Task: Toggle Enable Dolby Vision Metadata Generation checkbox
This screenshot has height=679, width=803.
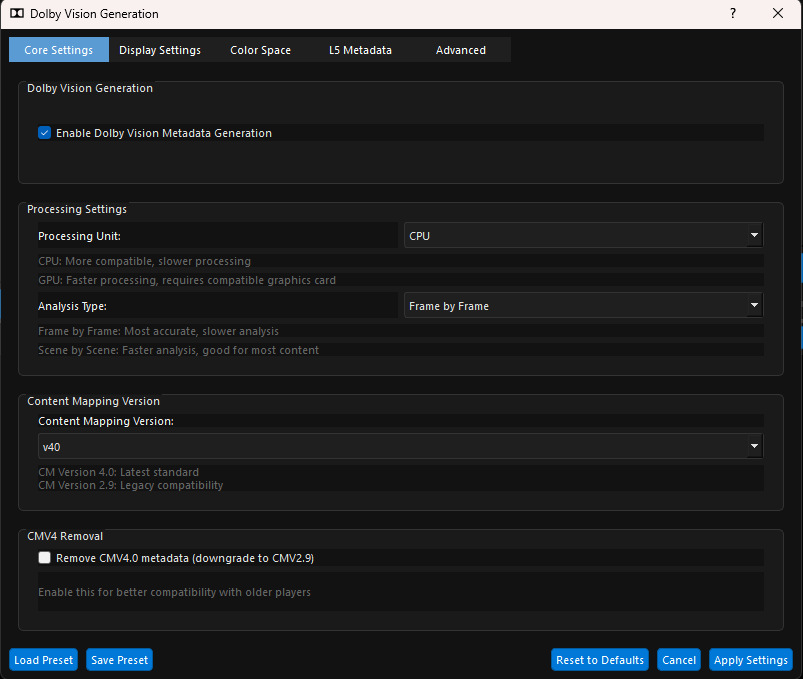Action: [x=45, y=133]
